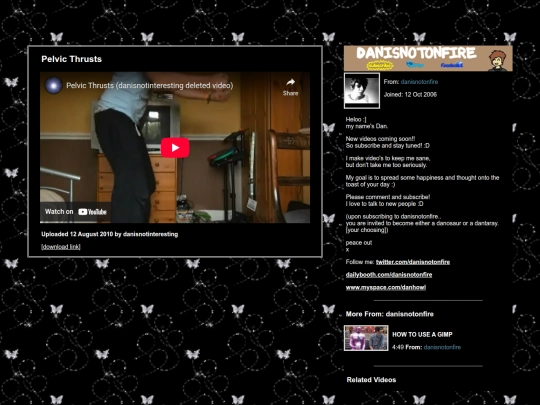Click the cartoon character in banner
This screenshot has width=540, height=405.
(x=498, y=60)
